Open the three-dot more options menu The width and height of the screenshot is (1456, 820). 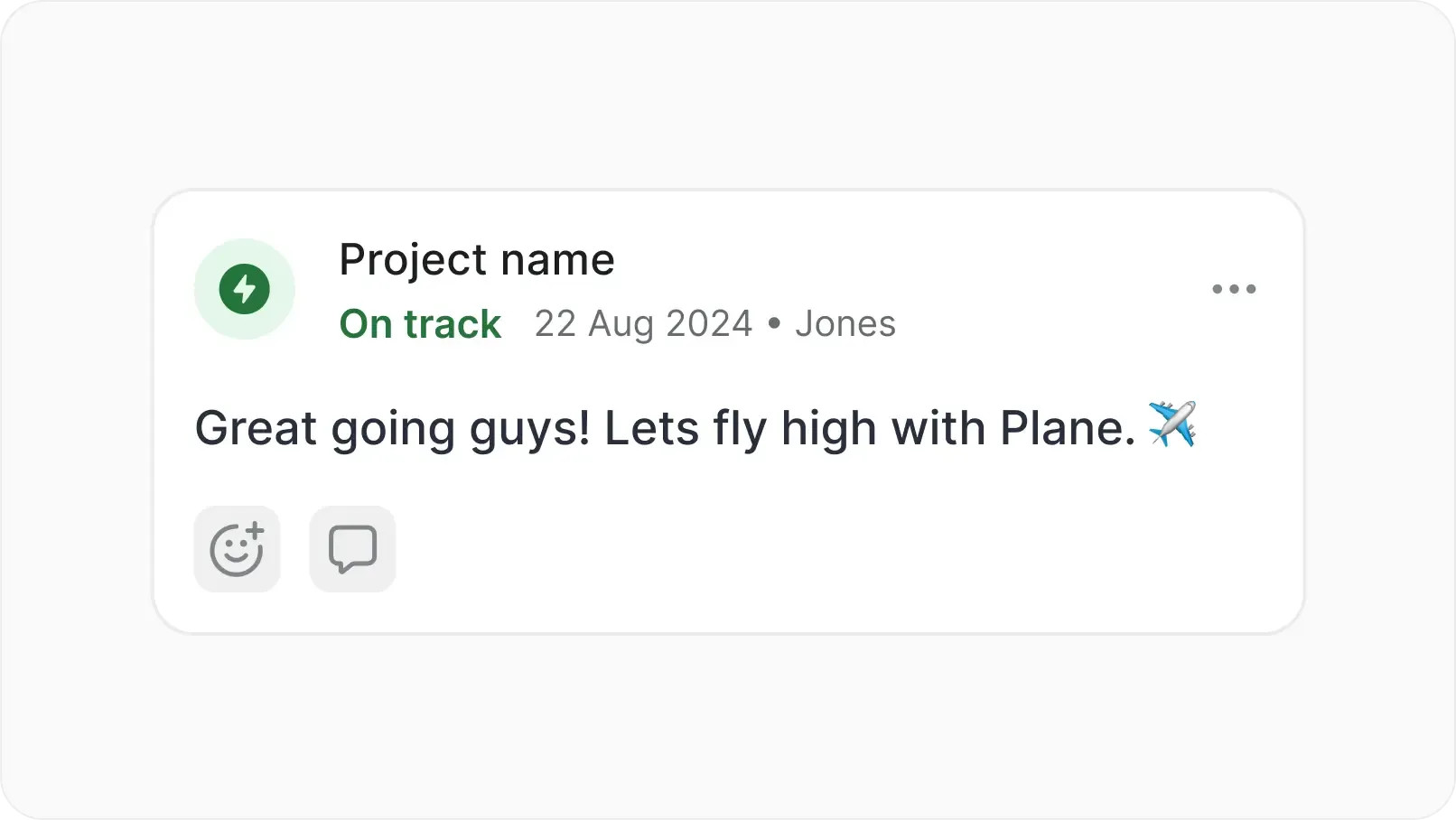1234,289
